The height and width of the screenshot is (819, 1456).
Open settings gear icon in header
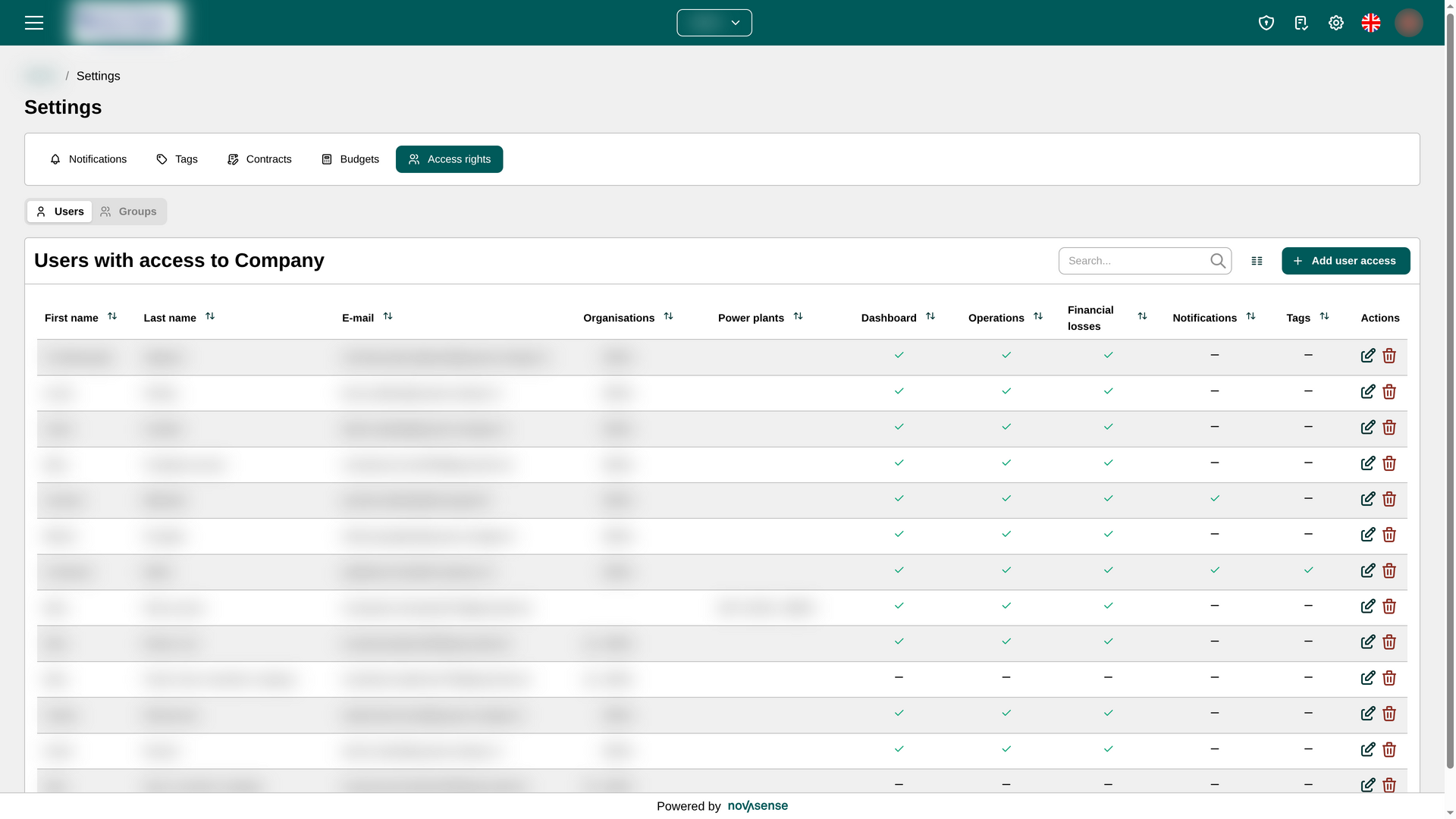click(x=1336, y=23)
